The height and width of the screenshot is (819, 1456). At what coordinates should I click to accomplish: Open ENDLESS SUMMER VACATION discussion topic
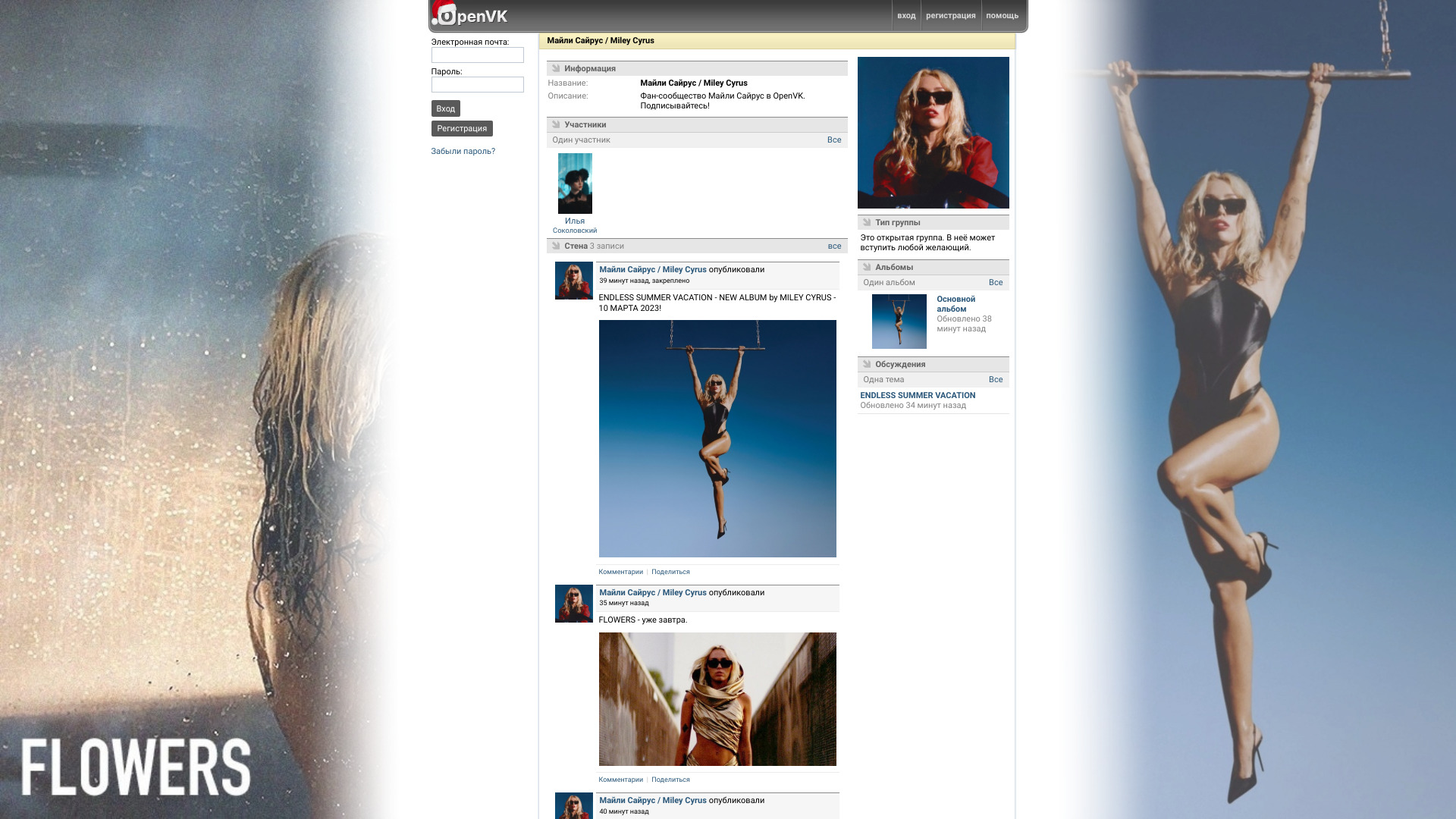pos(918,395)
